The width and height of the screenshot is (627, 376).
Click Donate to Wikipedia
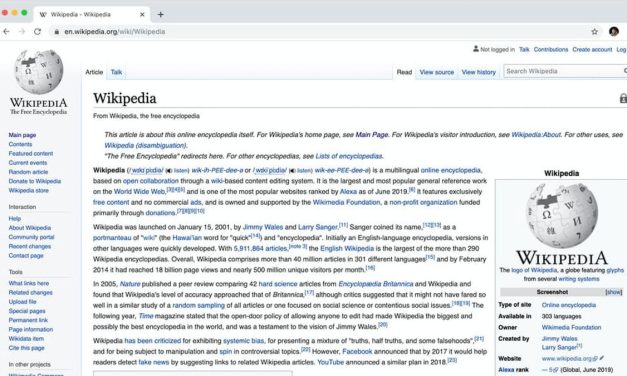35,181
